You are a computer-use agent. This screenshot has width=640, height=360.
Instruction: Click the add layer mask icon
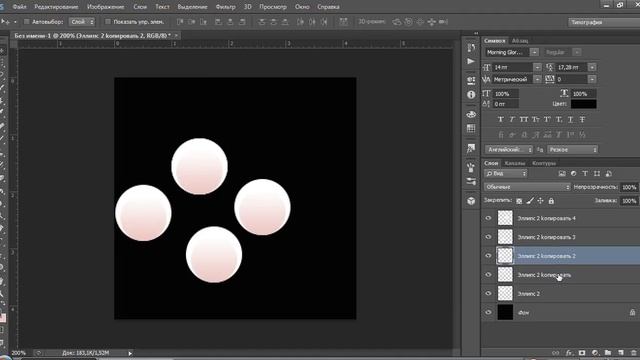[582, 353]
